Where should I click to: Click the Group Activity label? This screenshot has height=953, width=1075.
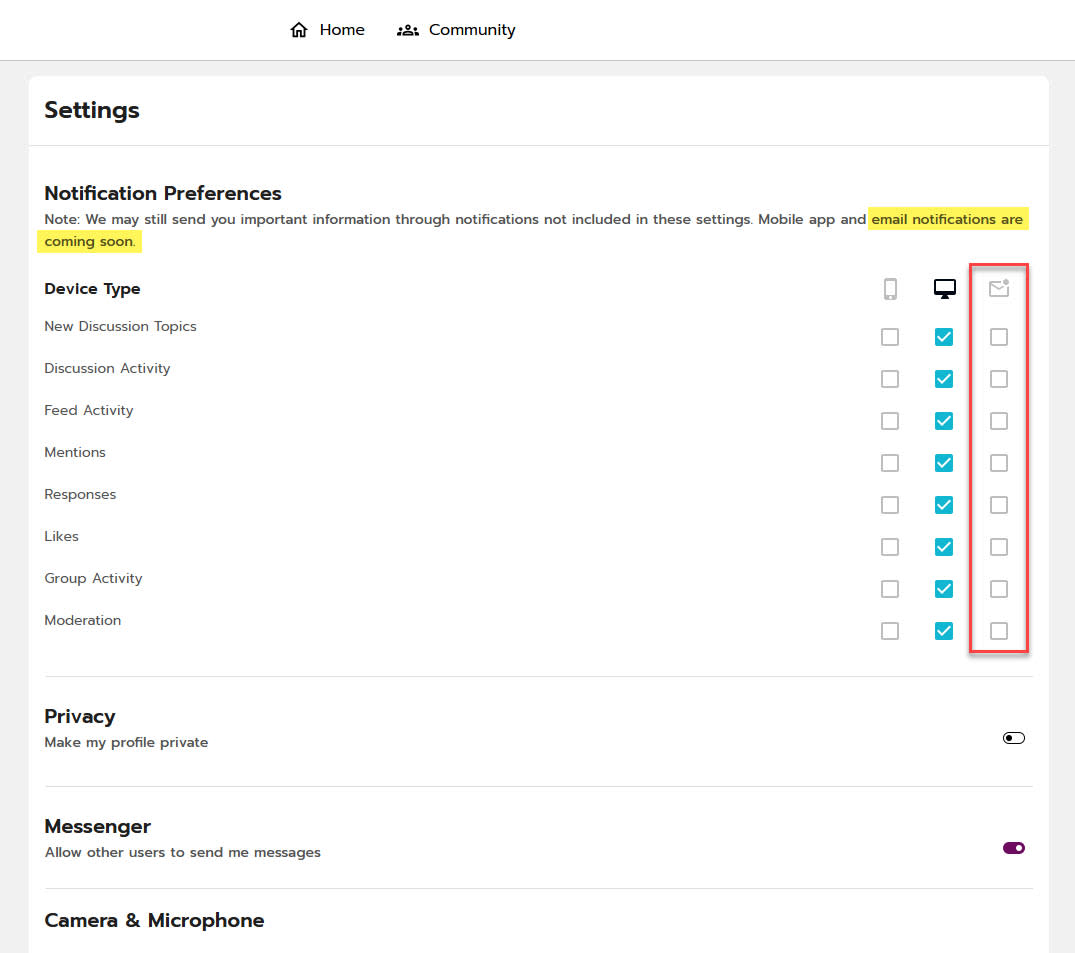point(94,578)
